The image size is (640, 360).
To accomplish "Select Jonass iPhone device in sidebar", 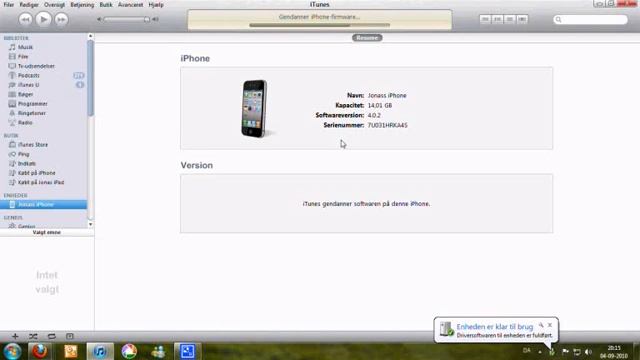I will click(x=43, y=204).
